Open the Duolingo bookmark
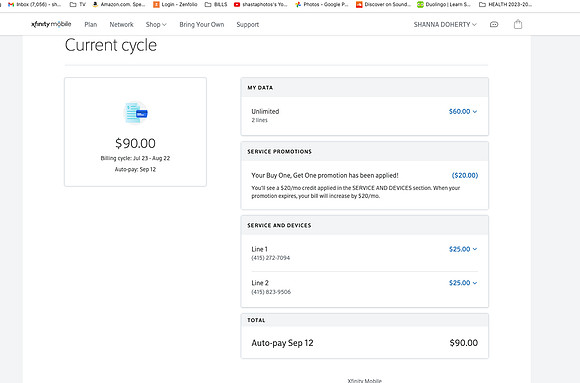The height and width of the screenshot is (383, 580). [x=444, y=4]
